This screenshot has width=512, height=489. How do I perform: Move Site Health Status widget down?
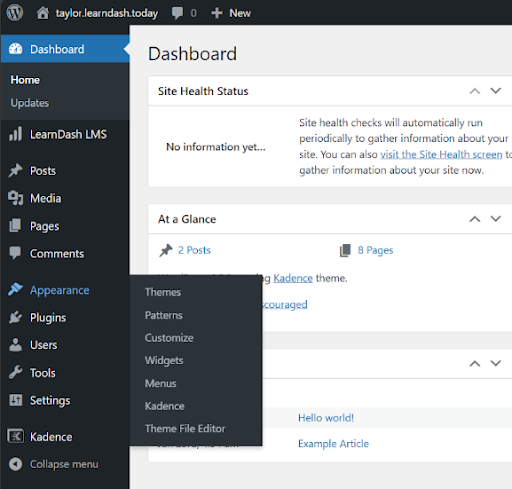[496, 91]
